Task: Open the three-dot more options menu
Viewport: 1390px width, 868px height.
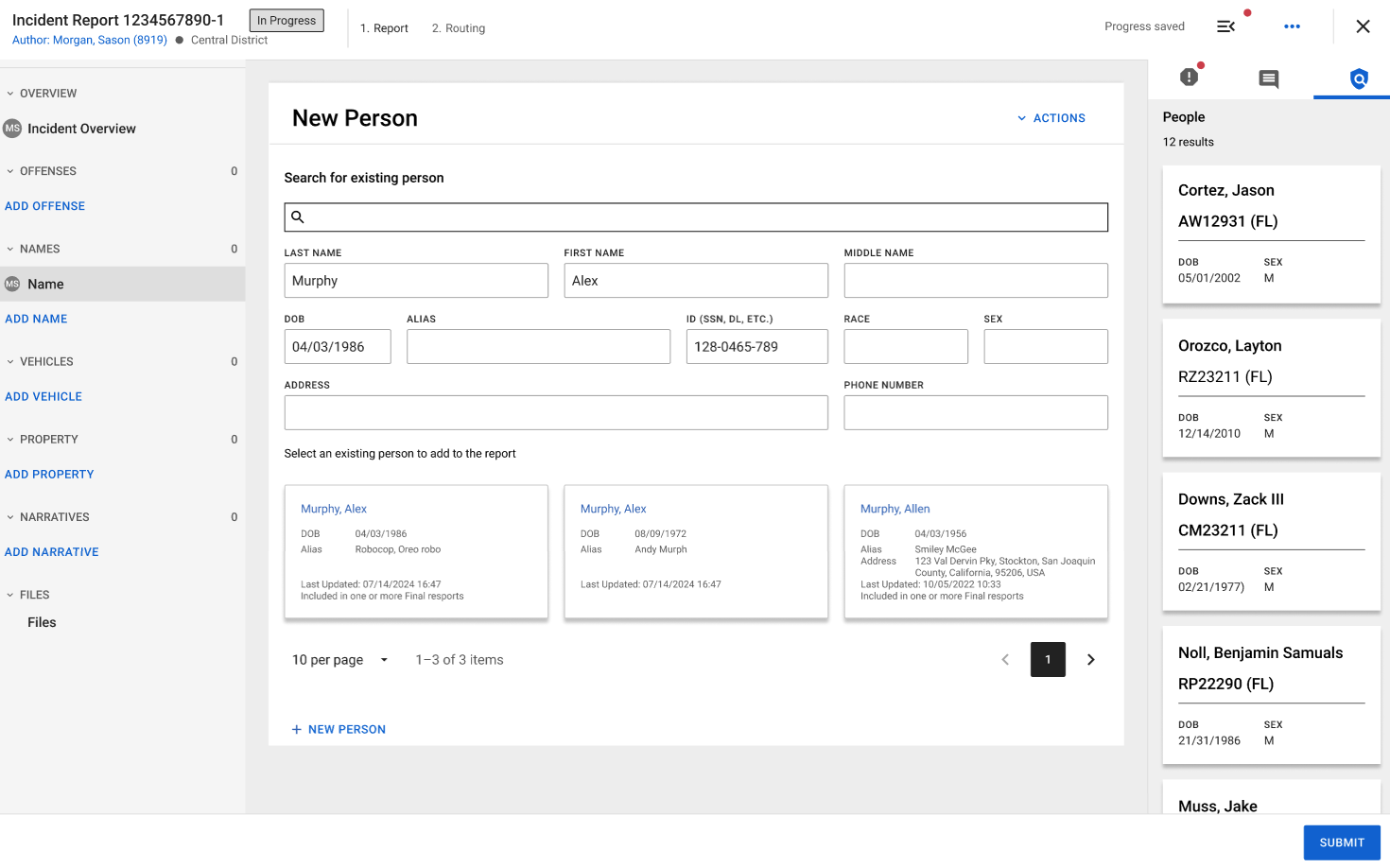Action: [1292, 26]
